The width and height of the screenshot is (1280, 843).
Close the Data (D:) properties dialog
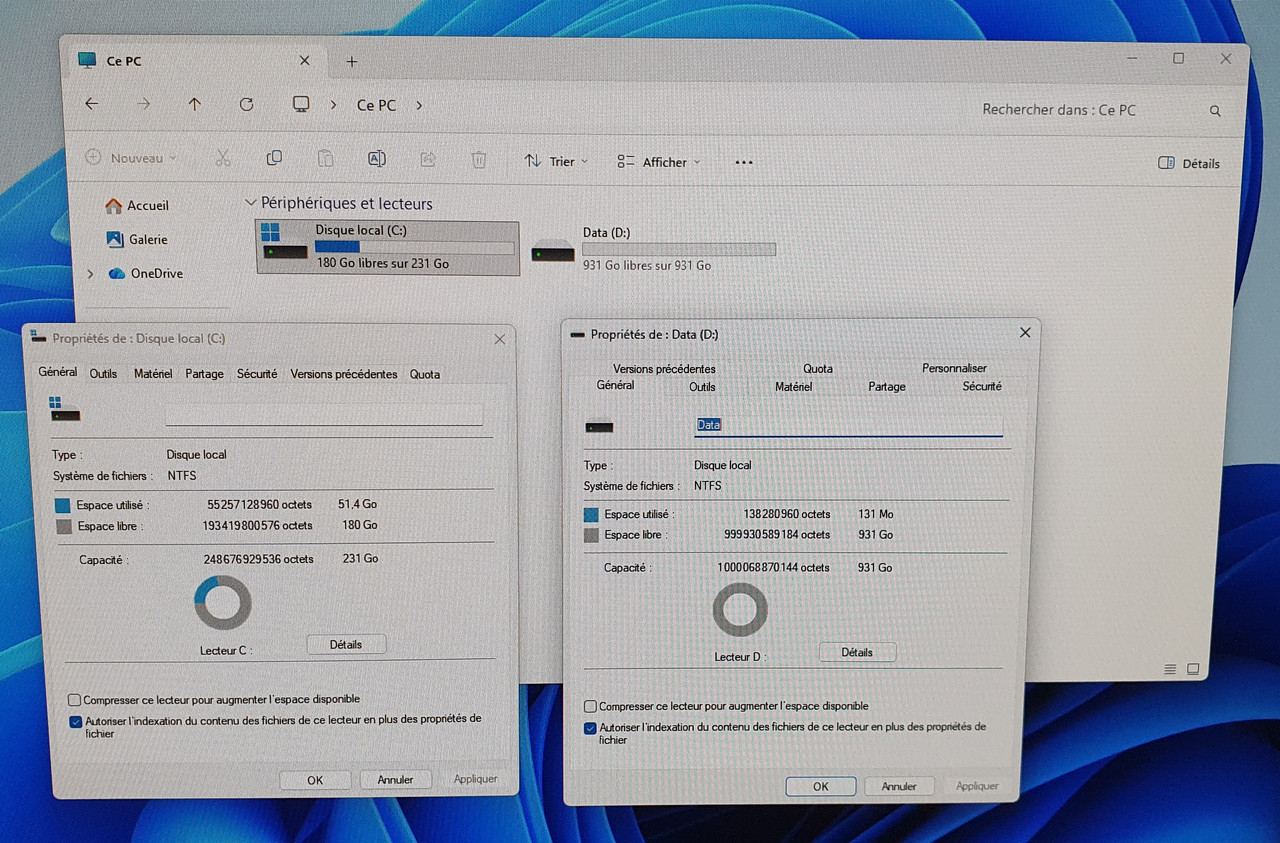pyautogui.click(x=1024, y=333)
